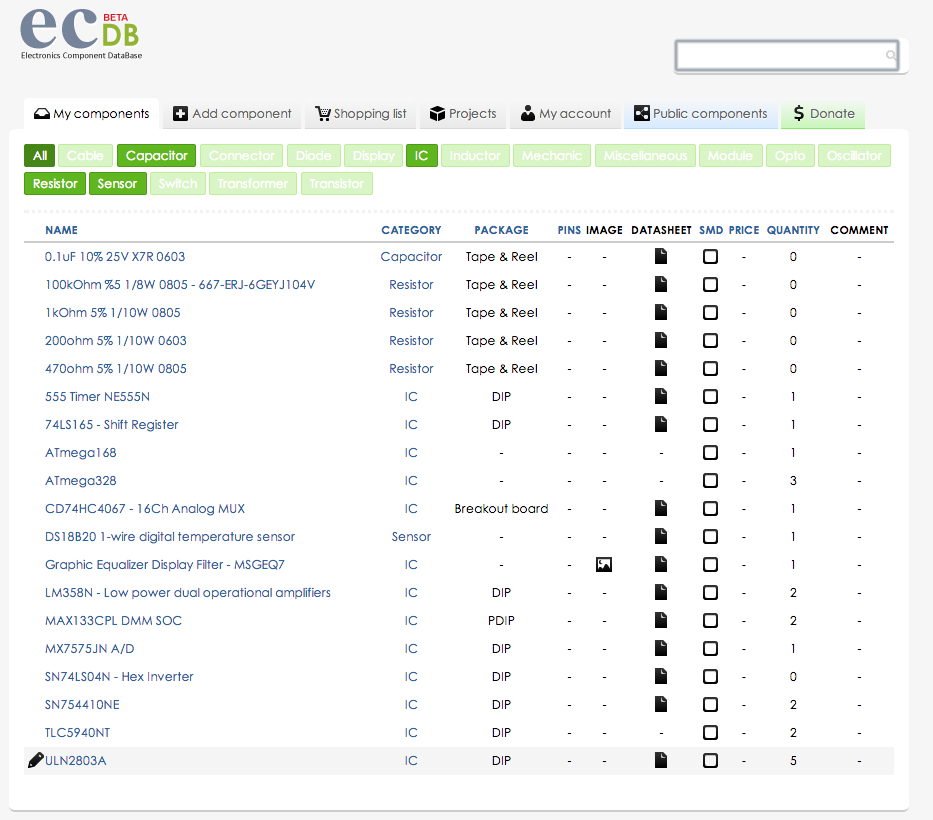933x820 pixels.
Task: Toggle SMD checkbox for ATmega328
Action: [x=710, y=480]
